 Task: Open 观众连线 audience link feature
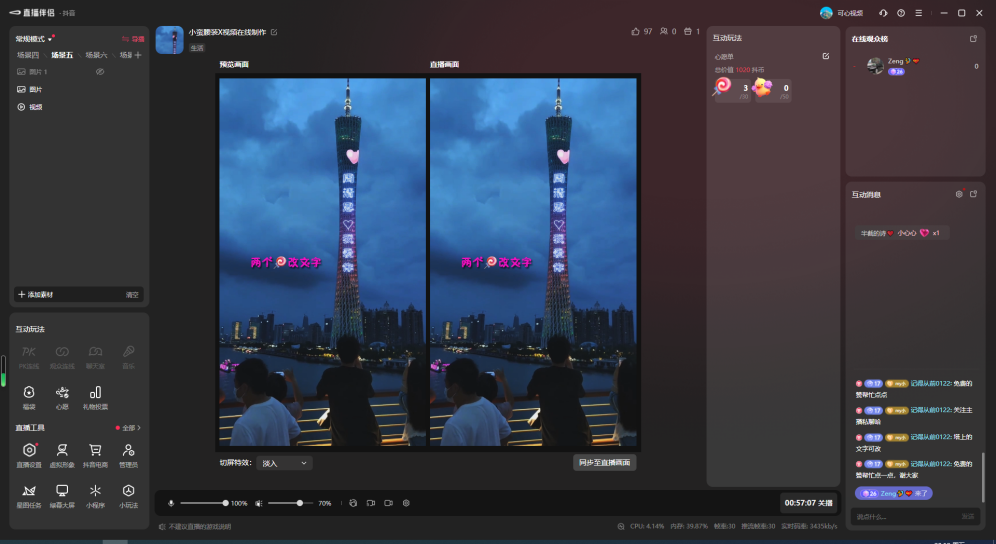click(62, 357)
